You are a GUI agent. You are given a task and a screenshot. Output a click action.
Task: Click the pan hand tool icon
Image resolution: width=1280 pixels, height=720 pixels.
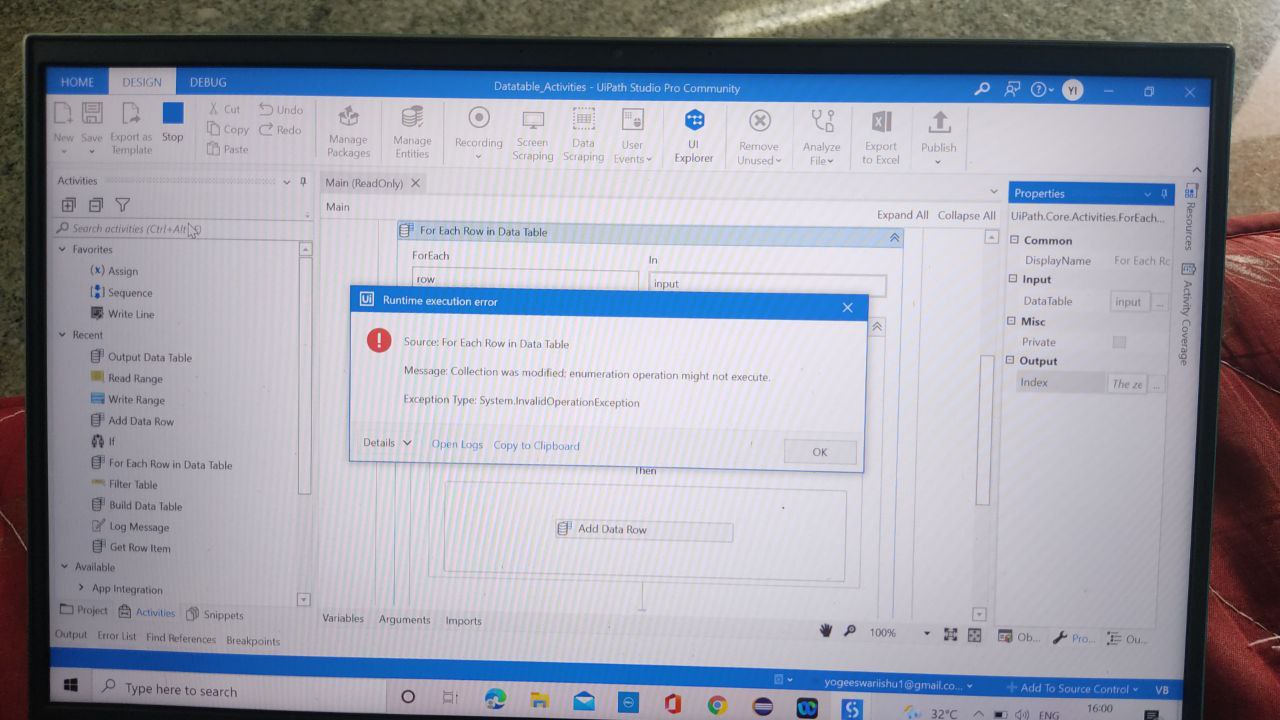(827, 631)
